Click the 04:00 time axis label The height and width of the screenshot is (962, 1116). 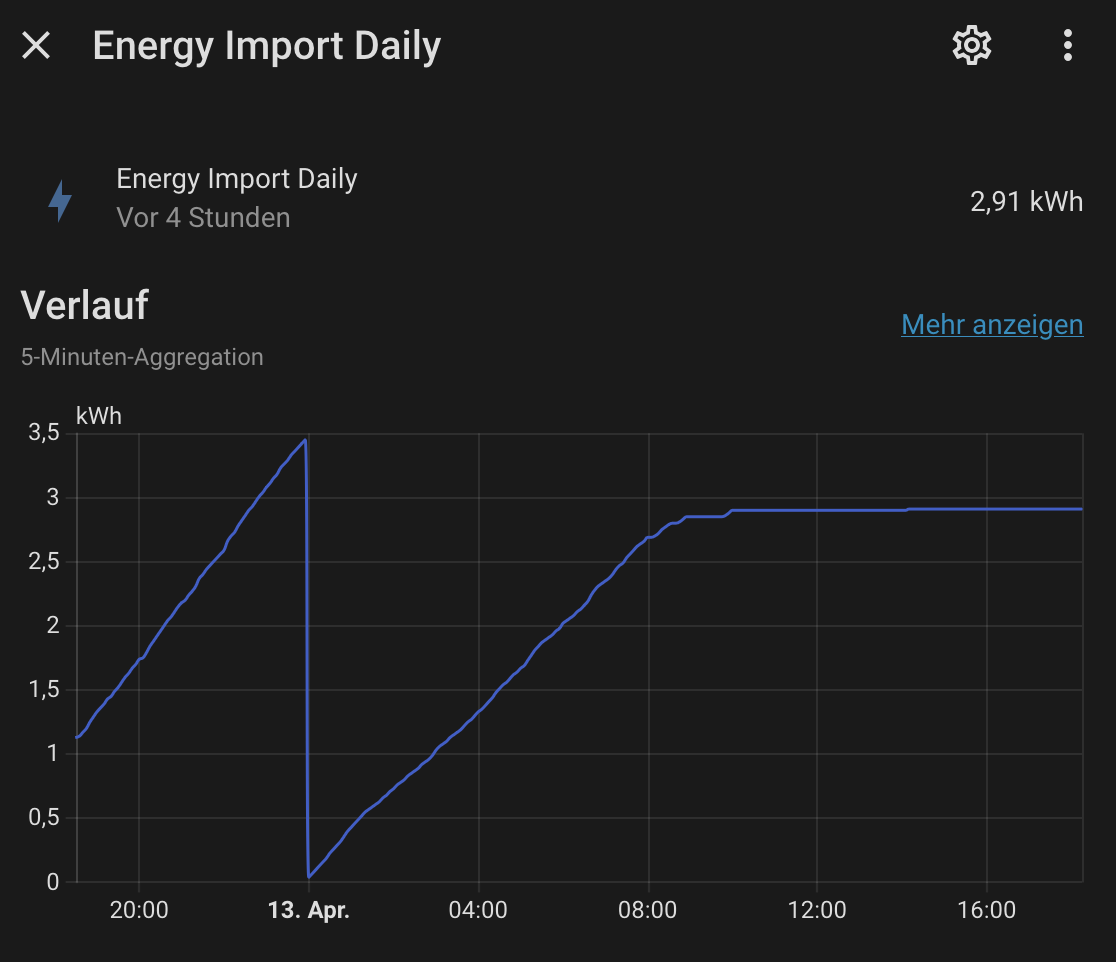tap(478, 911)
